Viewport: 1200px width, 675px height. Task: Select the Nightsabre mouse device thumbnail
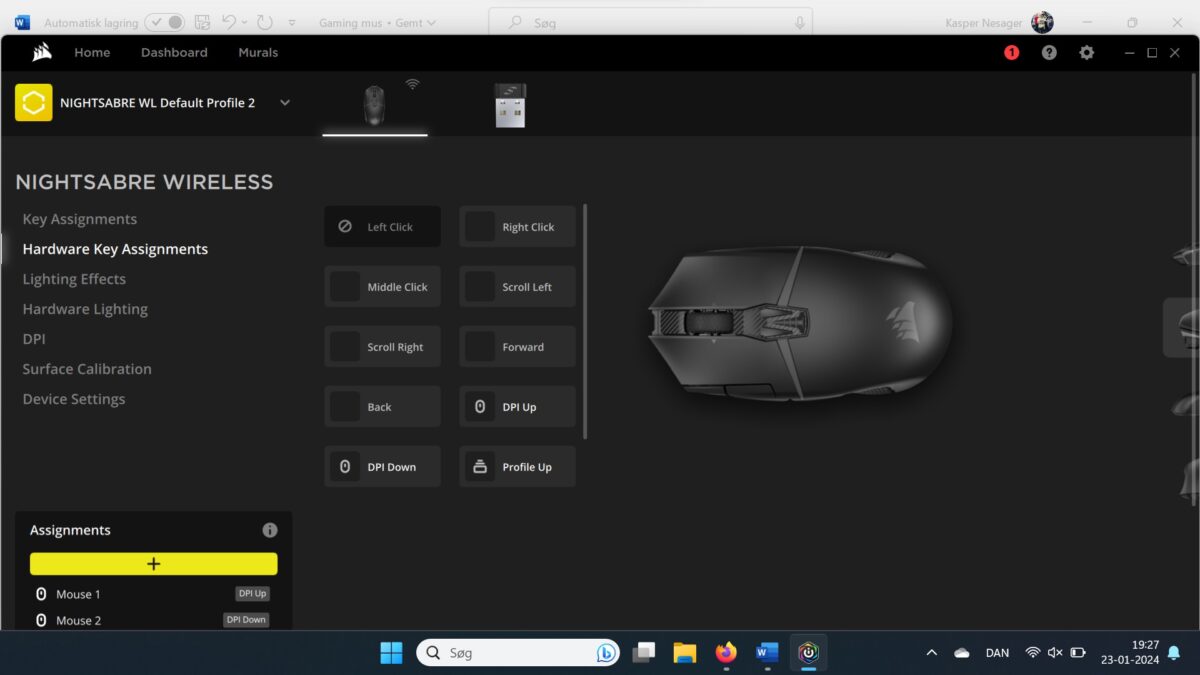point(374,105)
